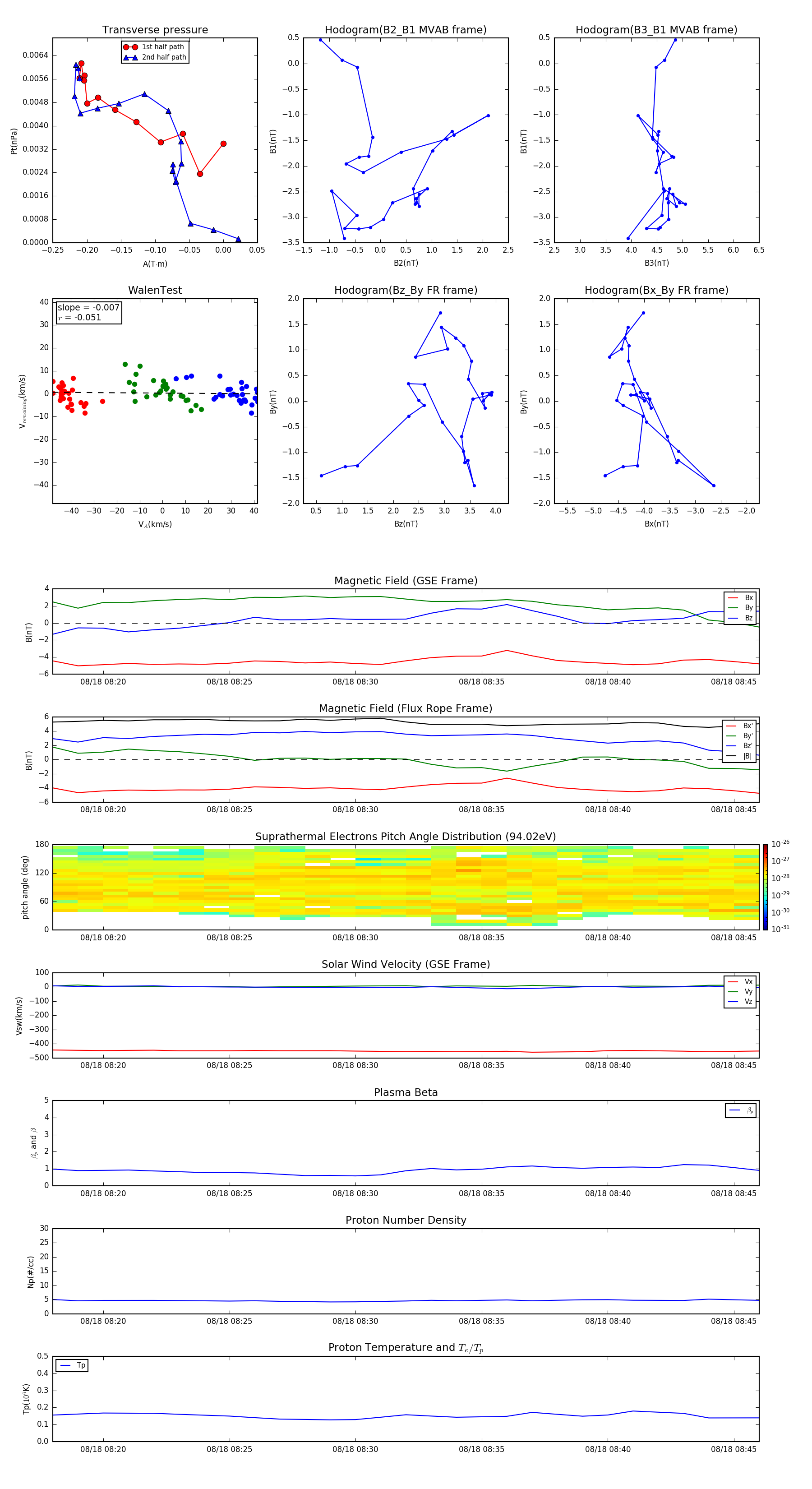Click 'By' legend entry in GSE magnetic field
The image size is (812, 1489).
pos(740,608)
